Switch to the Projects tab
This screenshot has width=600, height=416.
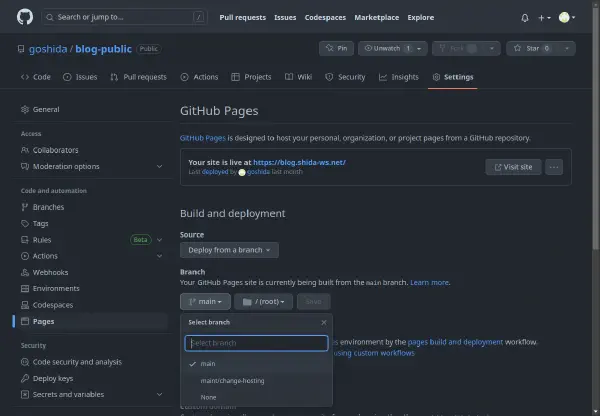click(x=251, y=77)
